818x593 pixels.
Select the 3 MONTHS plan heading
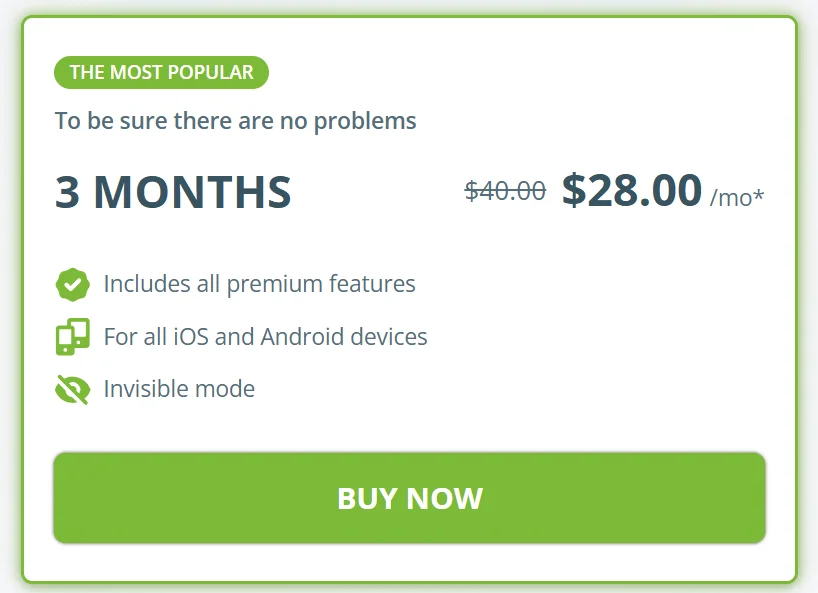173,192
